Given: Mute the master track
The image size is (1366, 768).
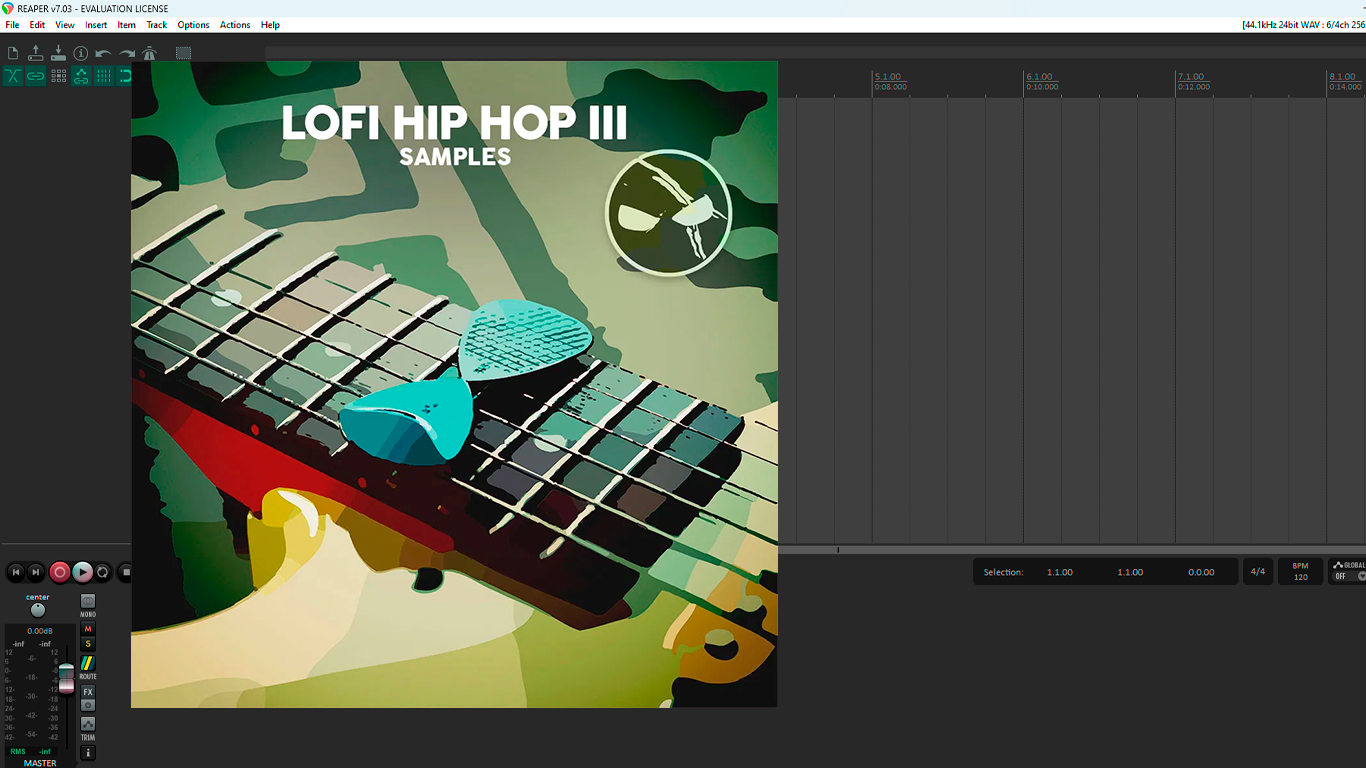Looking at the screenshot, I should coord(88,629).
